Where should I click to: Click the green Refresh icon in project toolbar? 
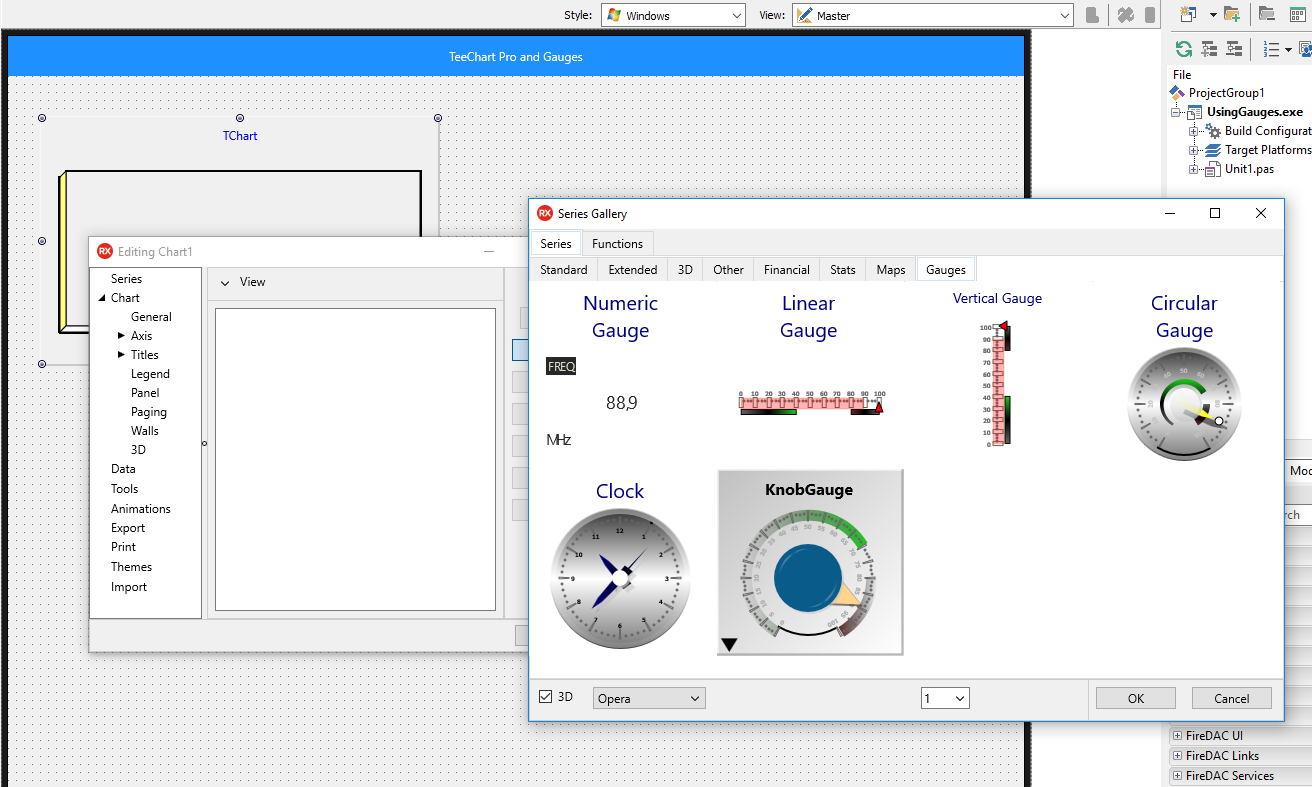pyautogui.click(x=1184, y=49)
